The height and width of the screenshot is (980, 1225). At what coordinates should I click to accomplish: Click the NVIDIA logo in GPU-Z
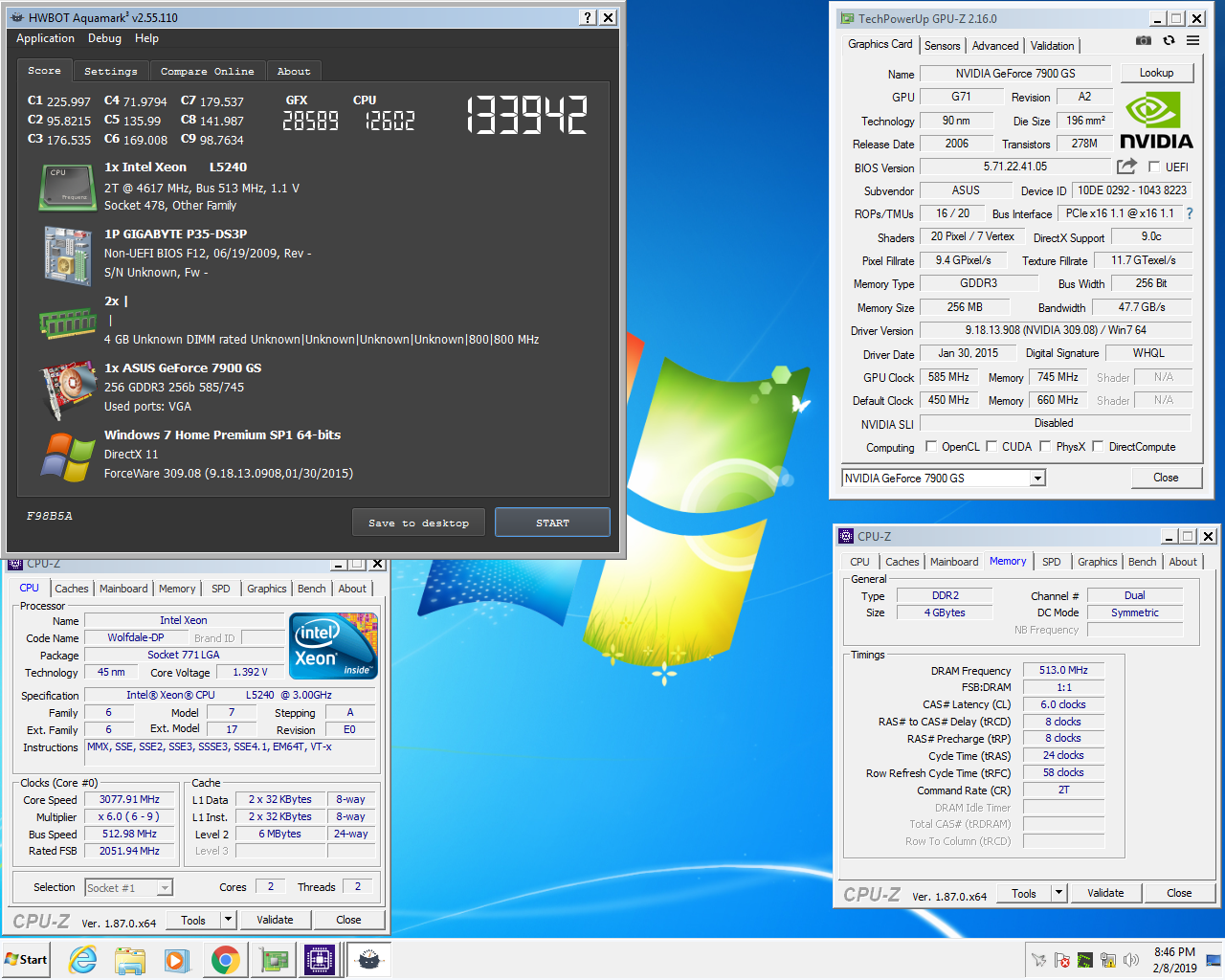click(x=1156, y=121)
